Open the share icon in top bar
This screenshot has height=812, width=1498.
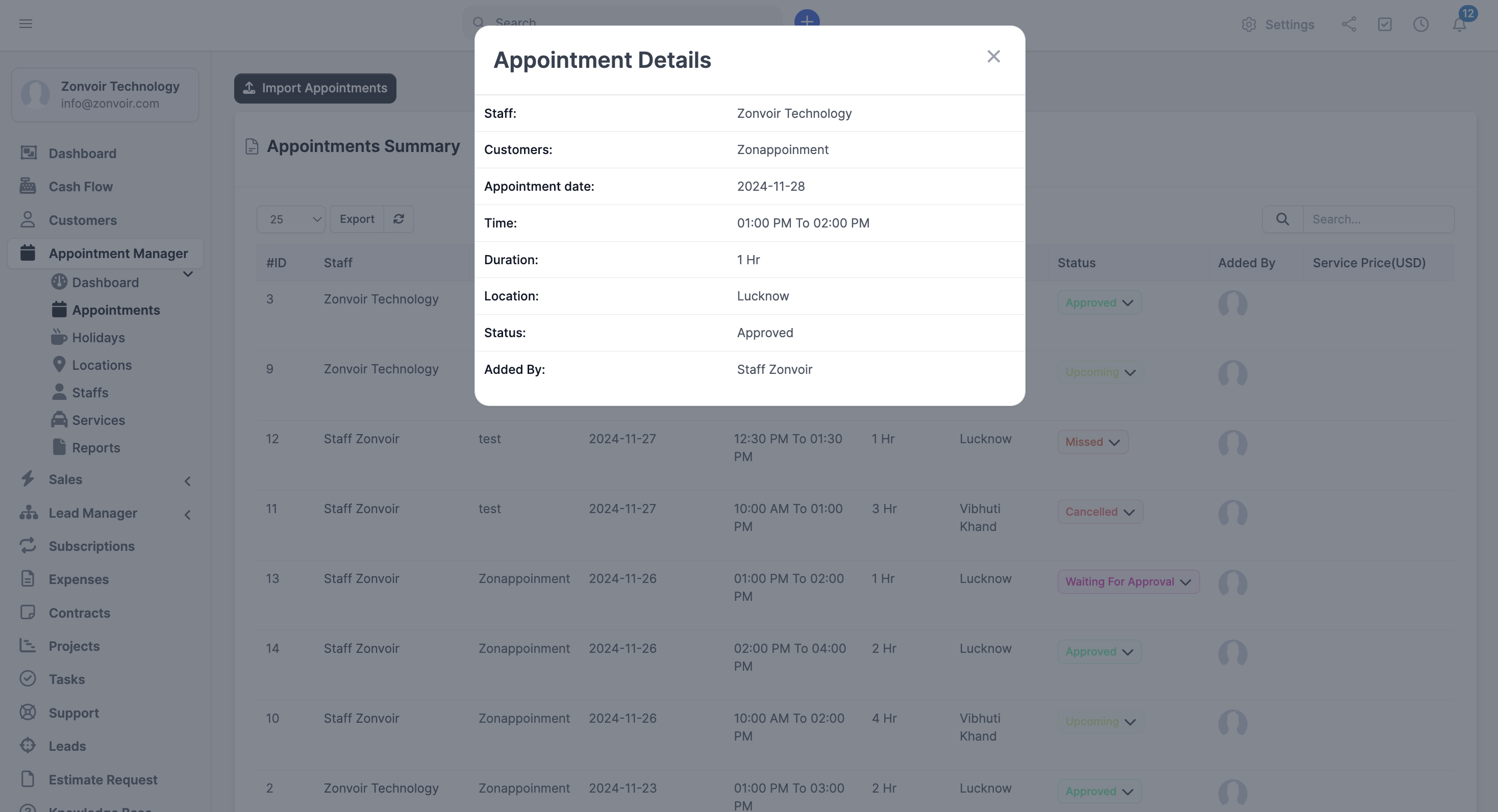[1349, 24]
